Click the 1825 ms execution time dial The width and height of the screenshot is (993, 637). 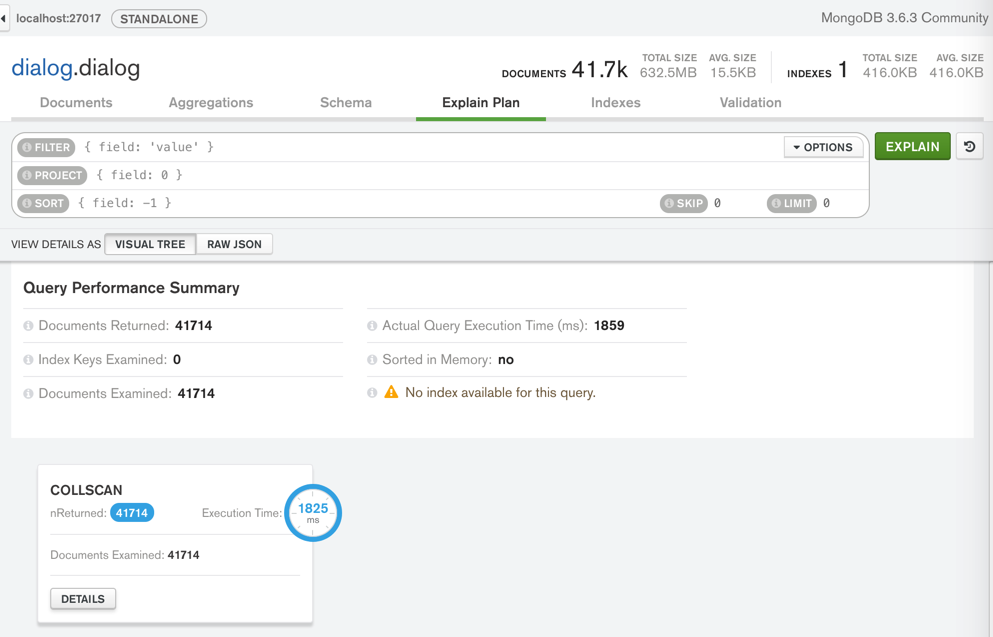pyautogui.click(x=313, y=512)
